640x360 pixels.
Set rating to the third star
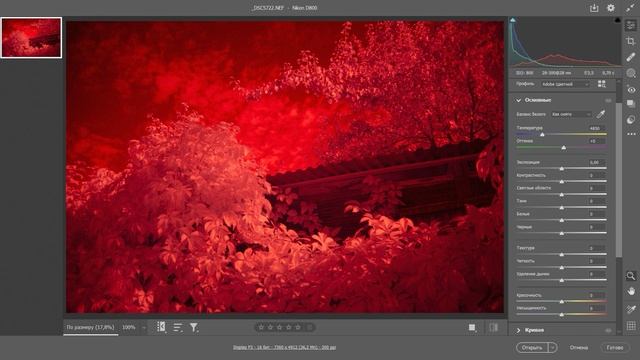pyautogui.click(x=280, y=327)
